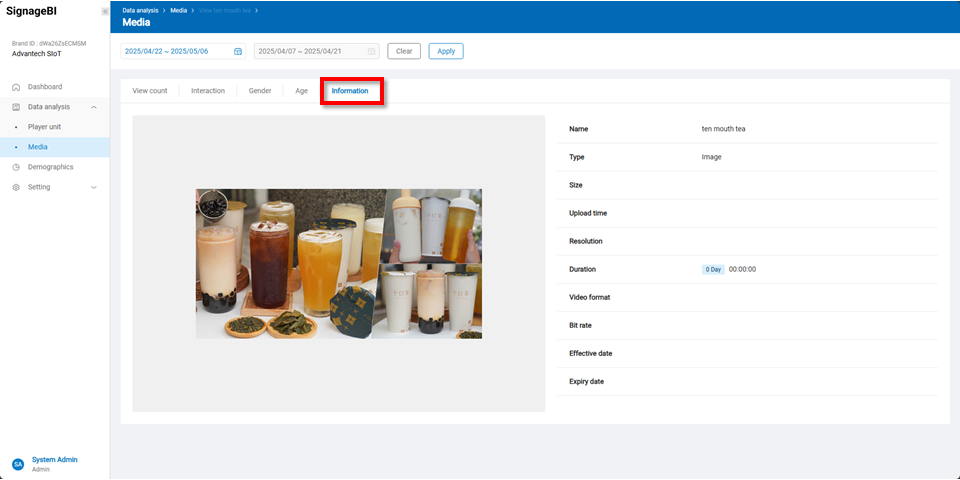Open the Player unit submenu item
This screenshot has width=960, height=480.
(44, 127)
